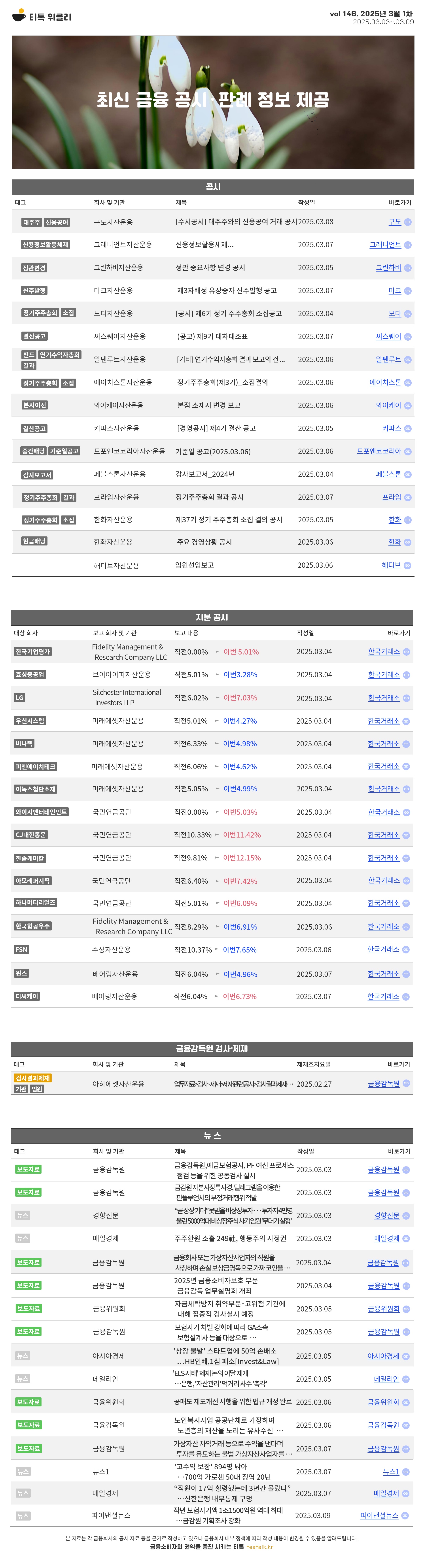Click the link icon beside 구도
Screen dimensions: 424x1568
408,222
